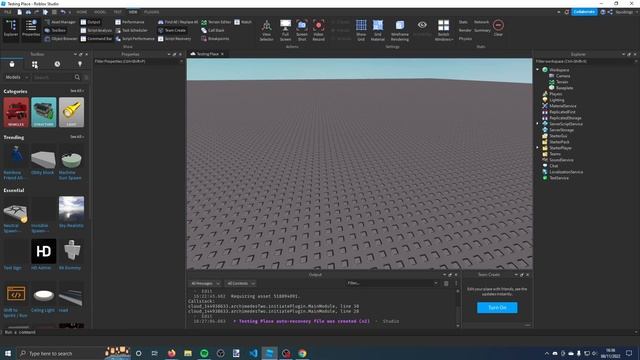Viewport: 640px width, 360px height.
Task: Toggle Show Grid
Action: point(361,31)
